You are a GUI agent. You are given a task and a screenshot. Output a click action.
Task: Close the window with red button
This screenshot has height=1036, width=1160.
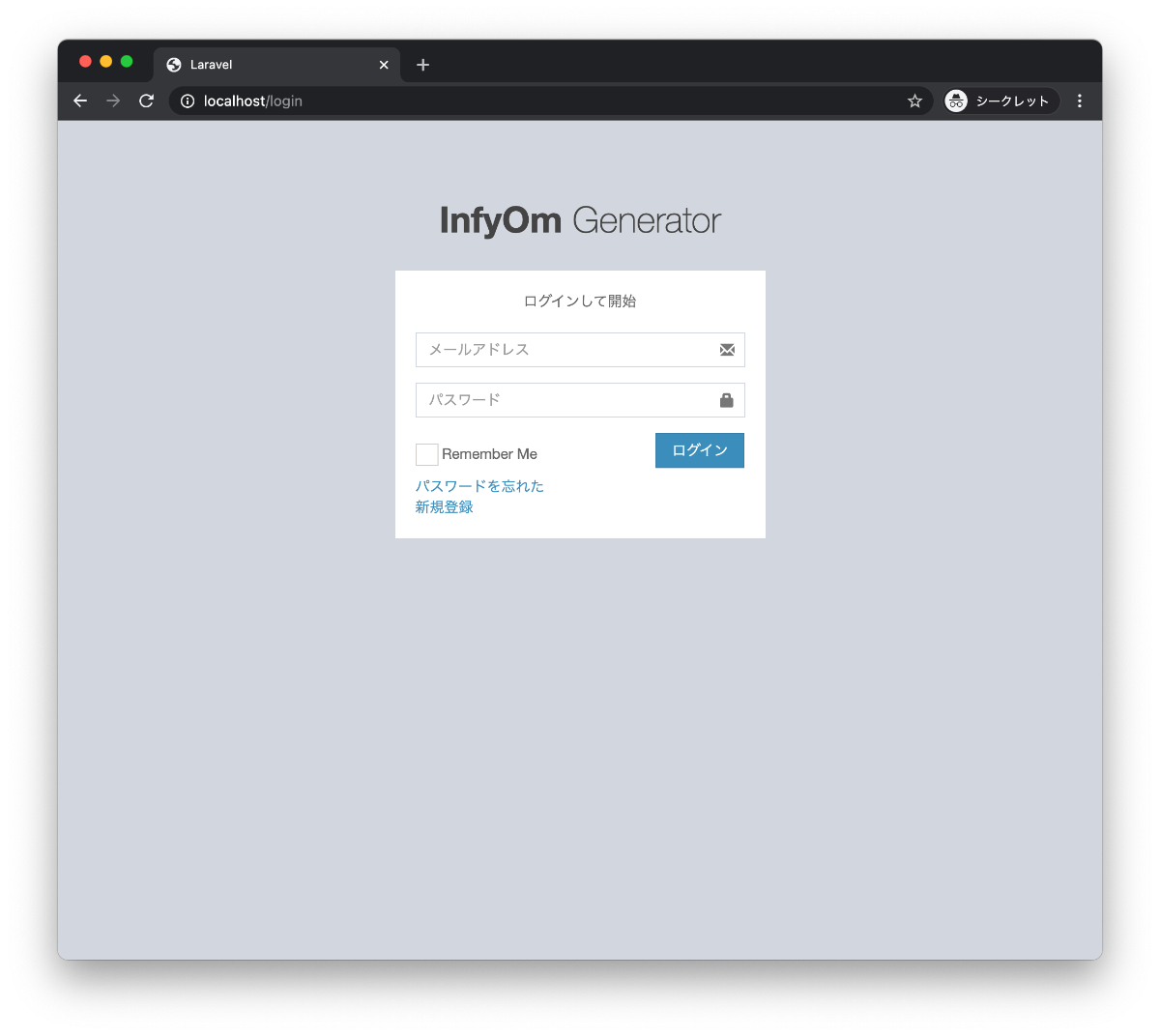click(x=85, y=61)
